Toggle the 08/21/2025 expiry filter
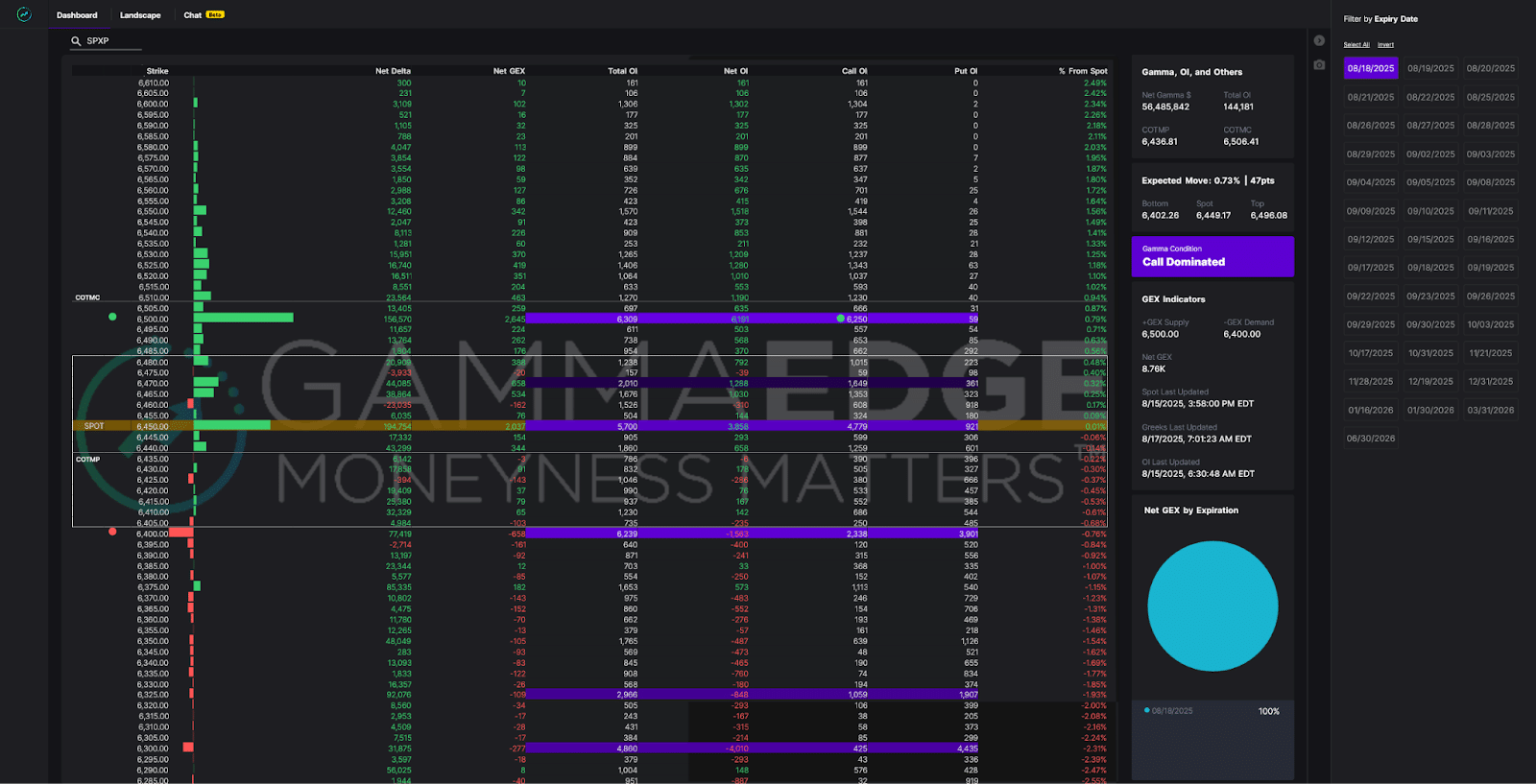This screenshot has height=784, width=1536. [x=1370, y=97]
